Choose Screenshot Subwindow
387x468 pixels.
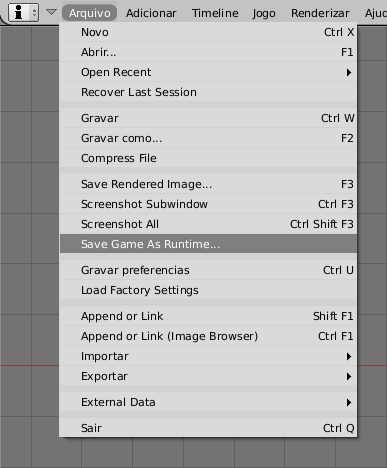point(208,204)
